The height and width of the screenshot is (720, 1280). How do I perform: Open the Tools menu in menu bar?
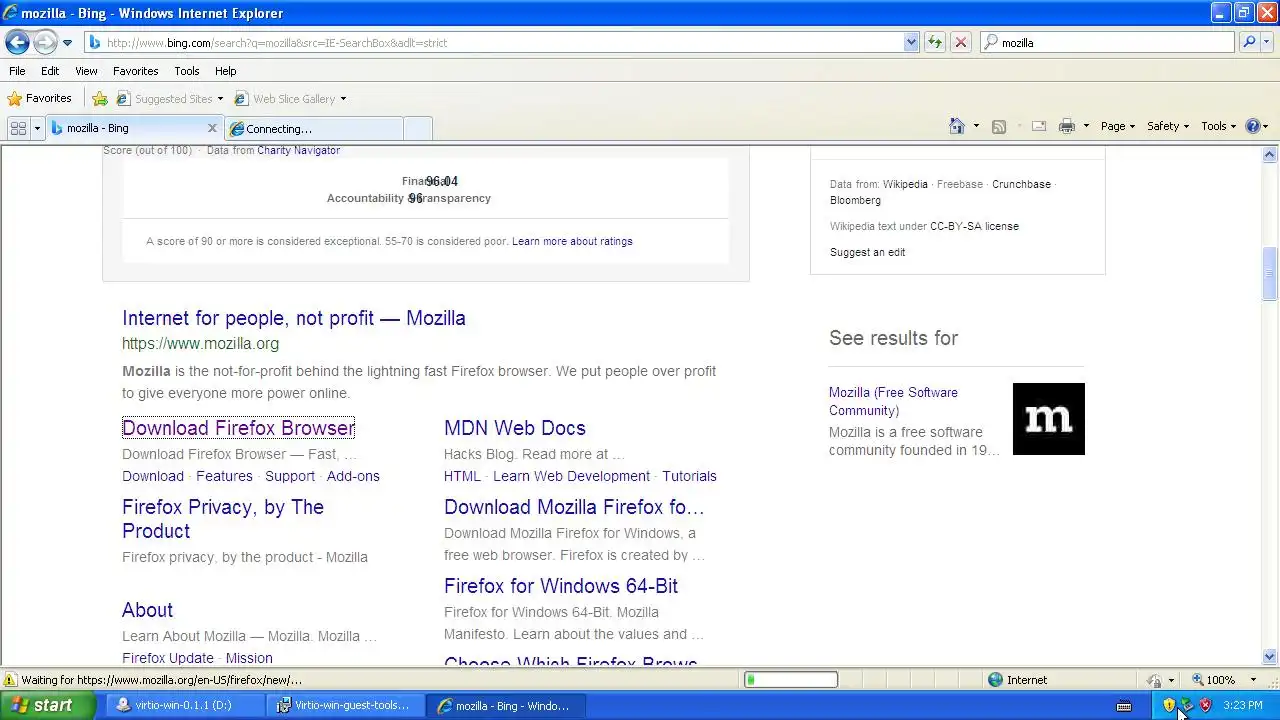[187, 71]
